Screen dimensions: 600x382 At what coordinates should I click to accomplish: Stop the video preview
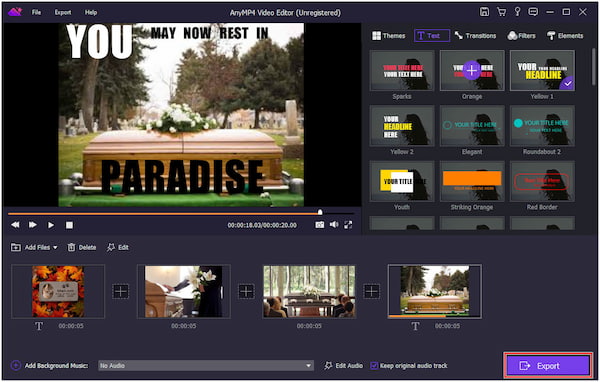(69, 225)
